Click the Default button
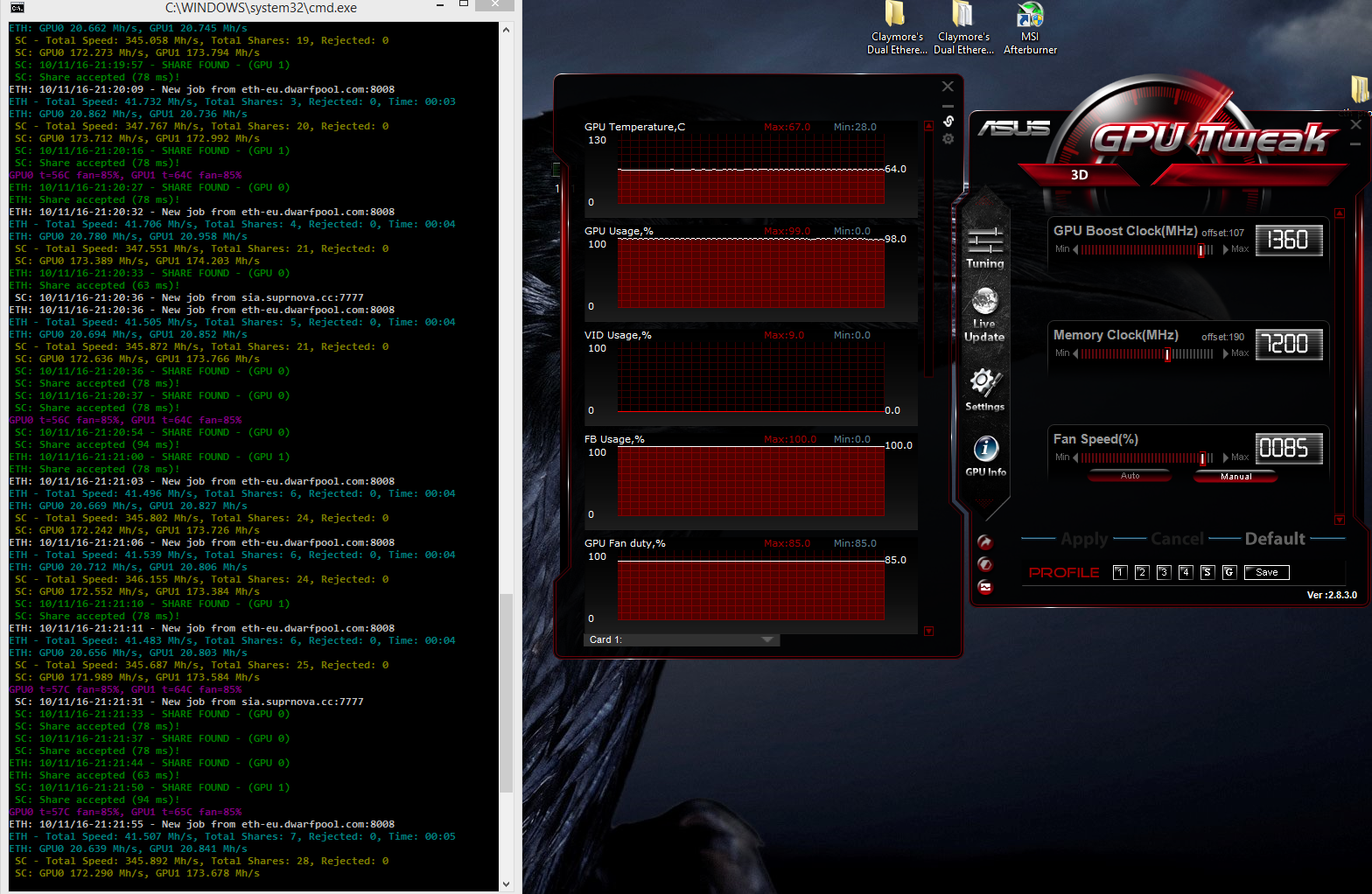 point(1274,539)
